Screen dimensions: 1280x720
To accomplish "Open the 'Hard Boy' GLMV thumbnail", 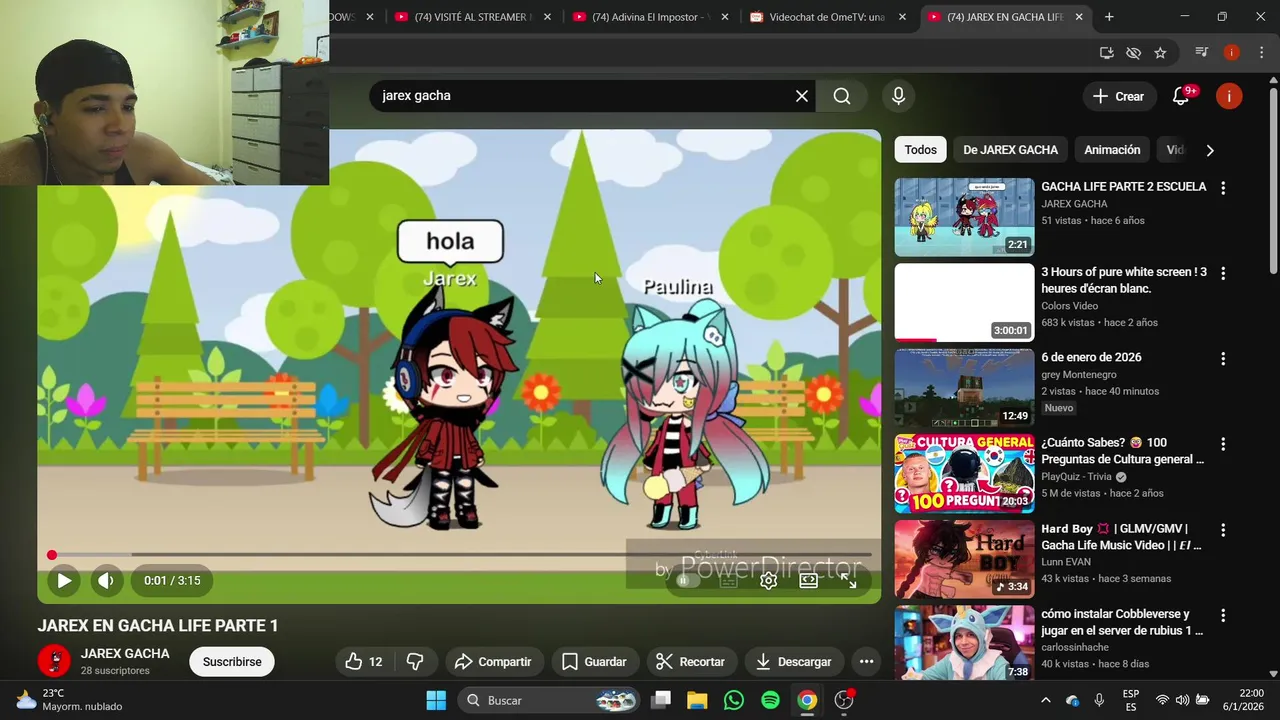I will click(964, 559).
